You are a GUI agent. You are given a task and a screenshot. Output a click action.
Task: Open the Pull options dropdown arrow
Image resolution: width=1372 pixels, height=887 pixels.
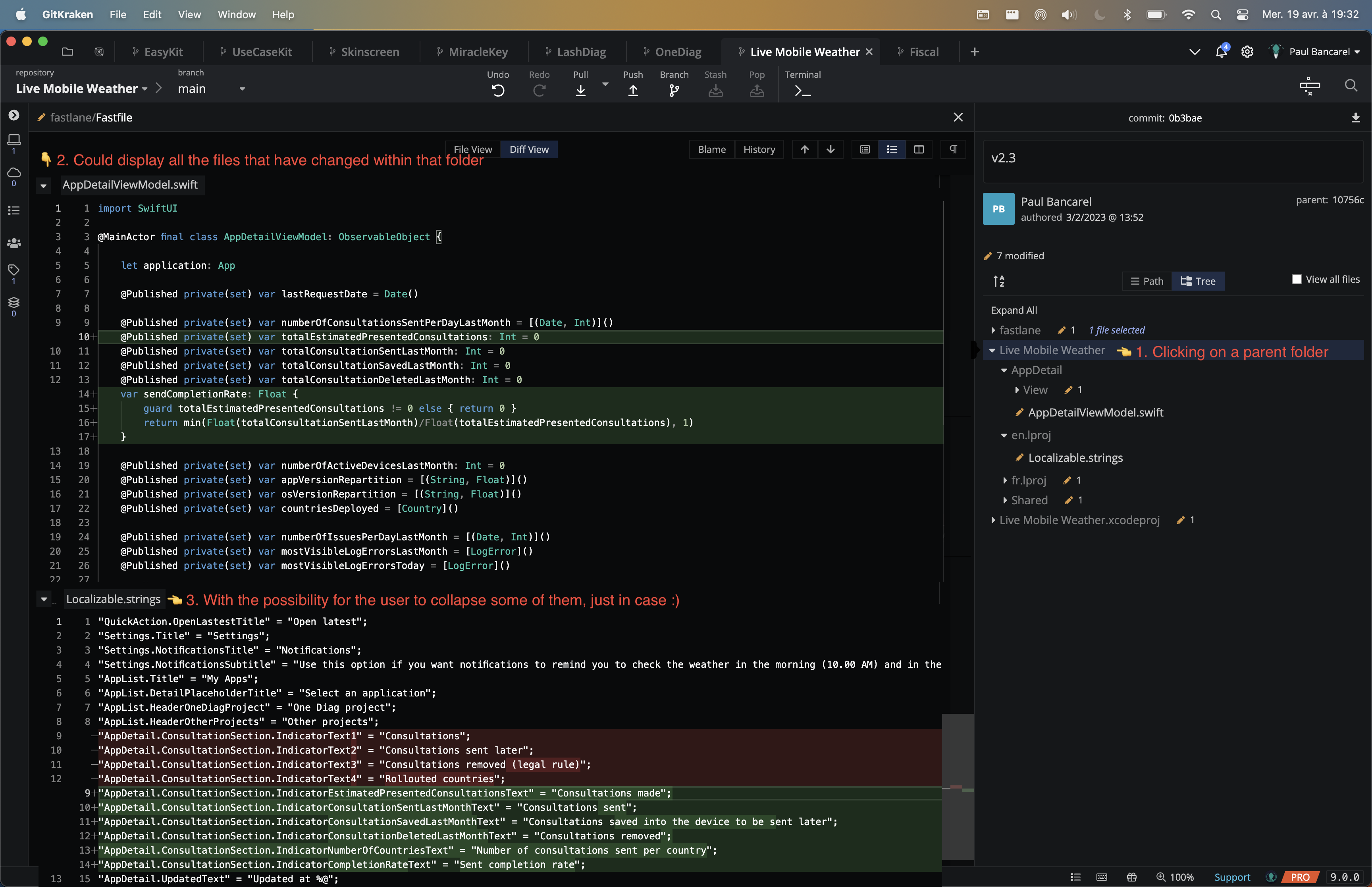point(605,84)
